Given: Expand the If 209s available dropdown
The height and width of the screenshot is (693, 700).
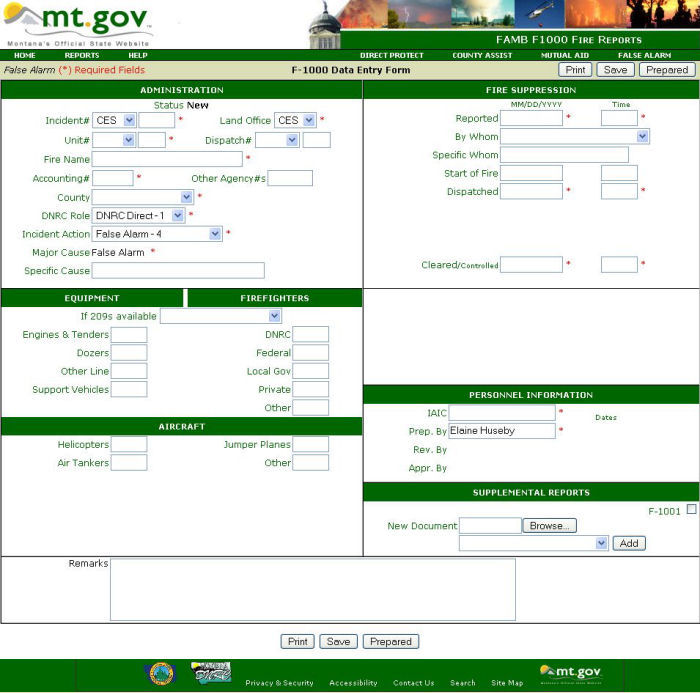Looking at the screenshot, I should 220,316.
